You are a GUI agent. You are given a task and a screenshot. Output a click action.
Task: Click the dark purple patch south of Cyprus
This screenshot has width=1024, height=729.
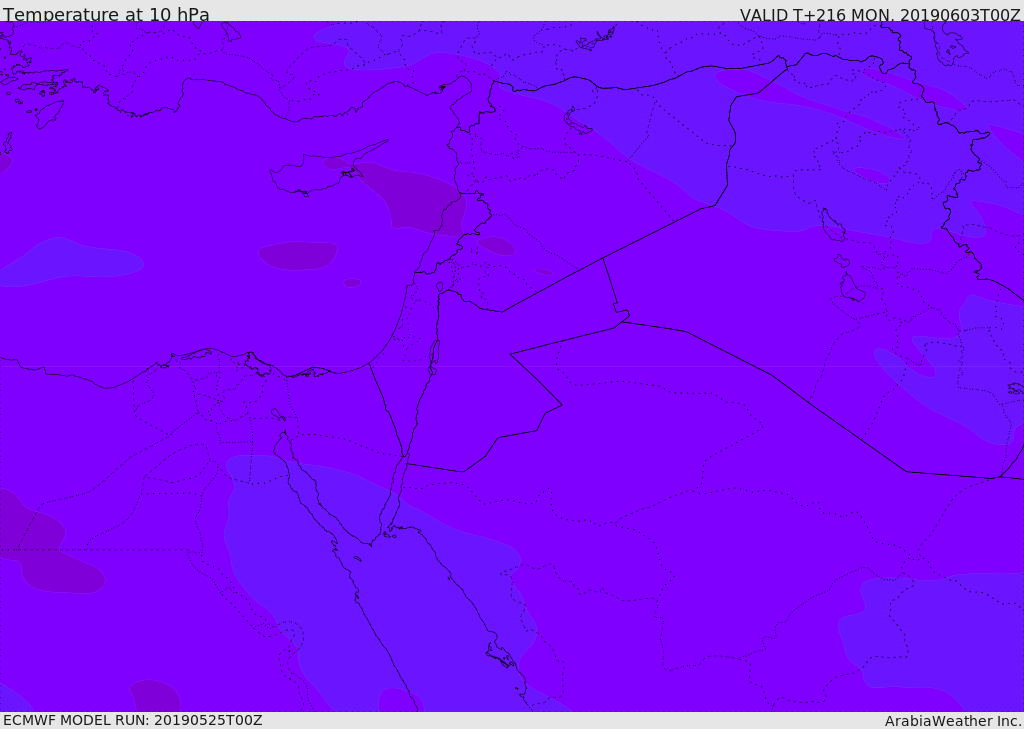tap(298, 255)
